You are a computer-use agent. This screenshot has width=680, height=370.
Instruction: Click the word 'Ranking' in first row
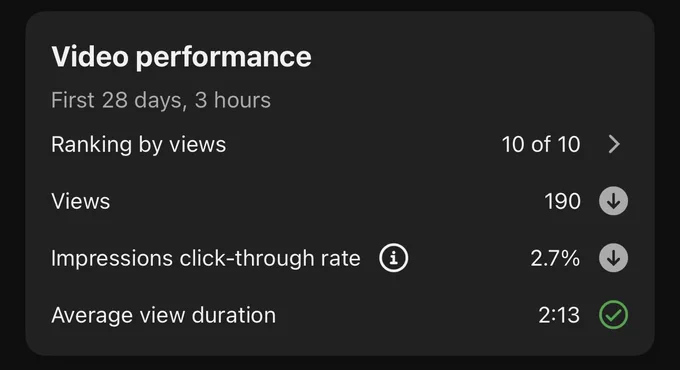(x=92, y=145)
